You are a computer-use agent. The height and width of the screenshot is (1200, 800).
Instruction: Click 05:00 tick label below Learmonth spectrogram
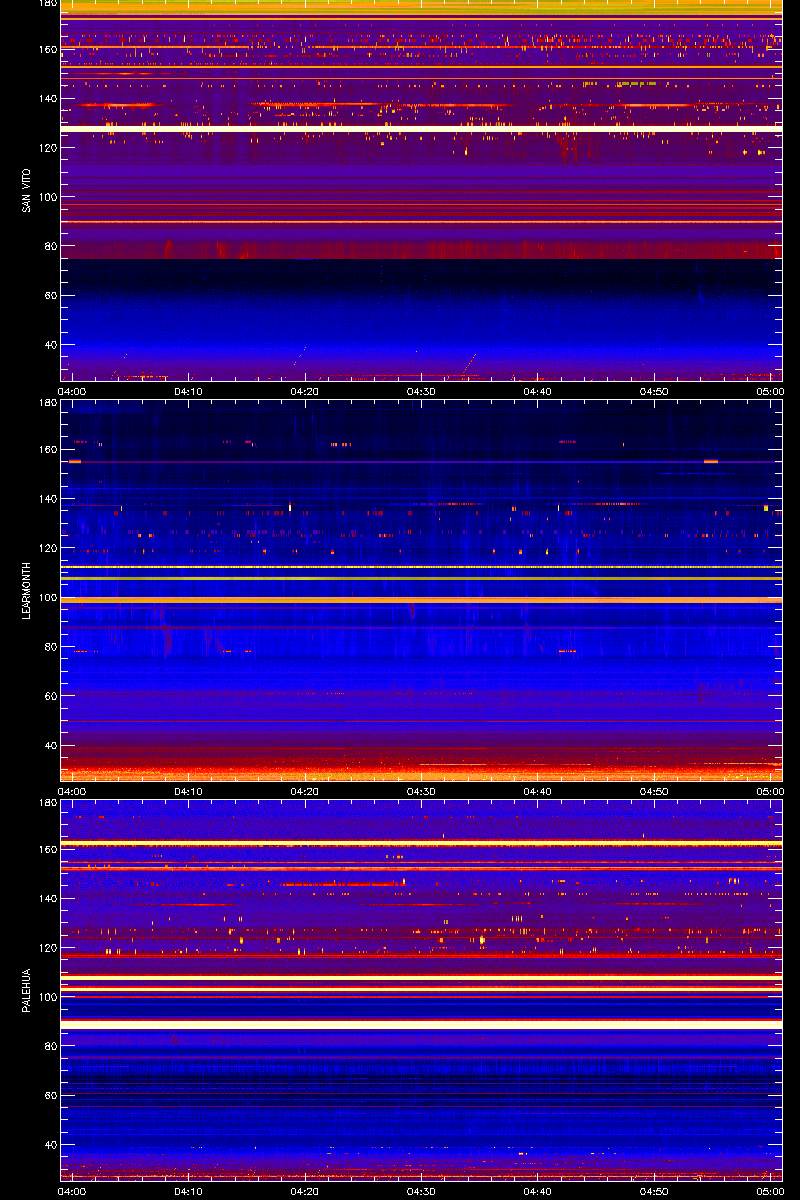(x=769, y=791)
